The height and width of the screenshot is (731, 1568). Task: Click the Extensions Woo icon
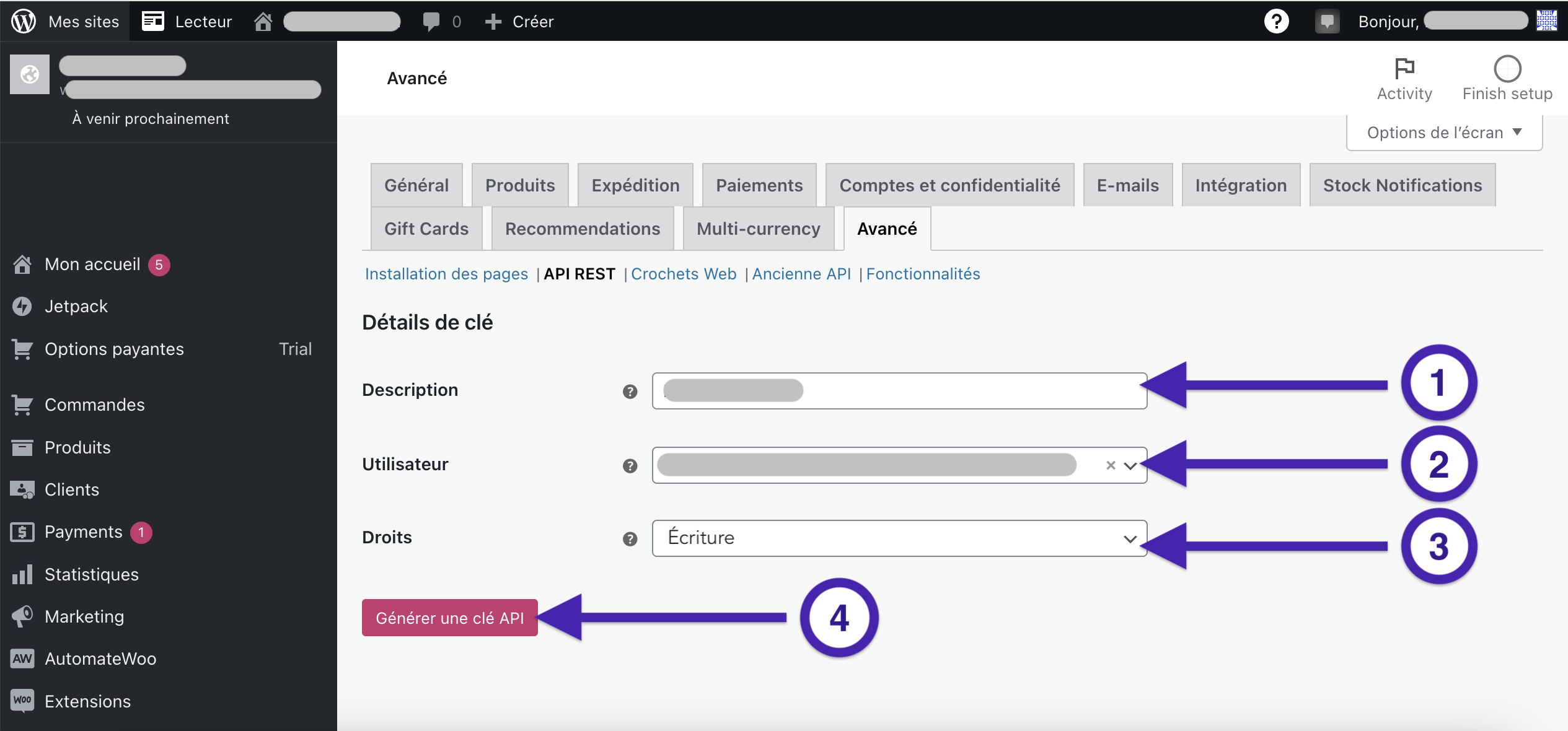22,701
